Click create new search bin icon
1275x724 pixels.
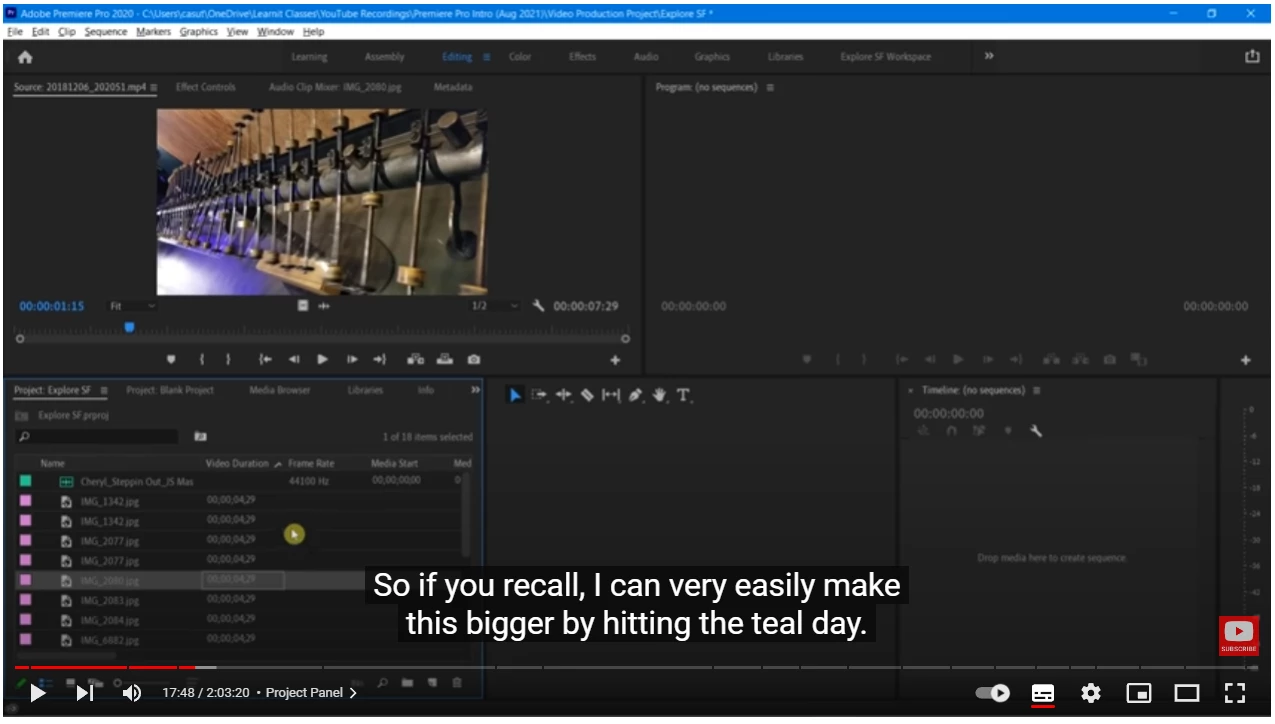click(200, 436)
